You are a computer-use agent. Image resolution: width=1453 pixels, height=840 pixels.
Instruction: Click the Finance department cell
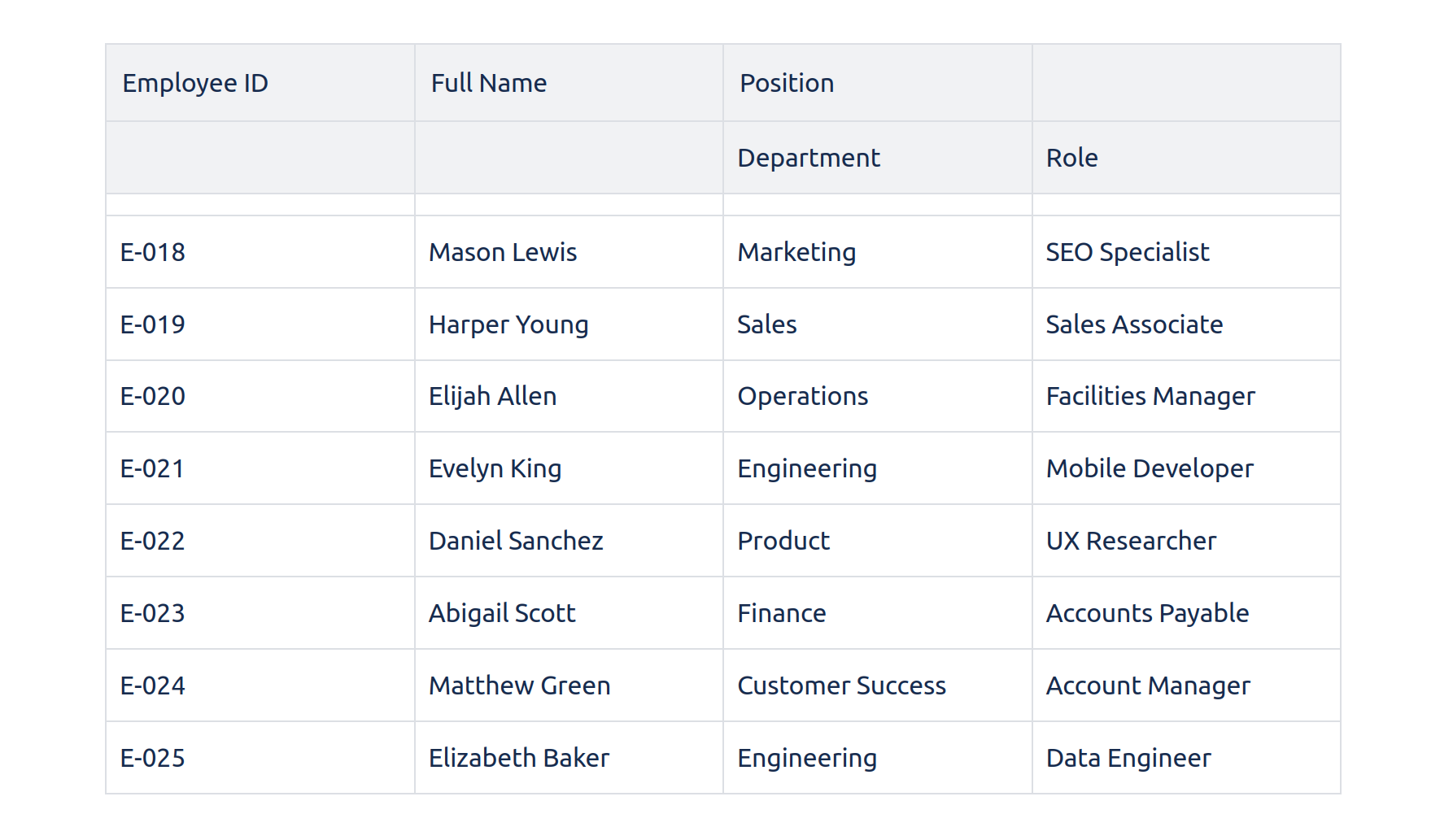point(781,613)
